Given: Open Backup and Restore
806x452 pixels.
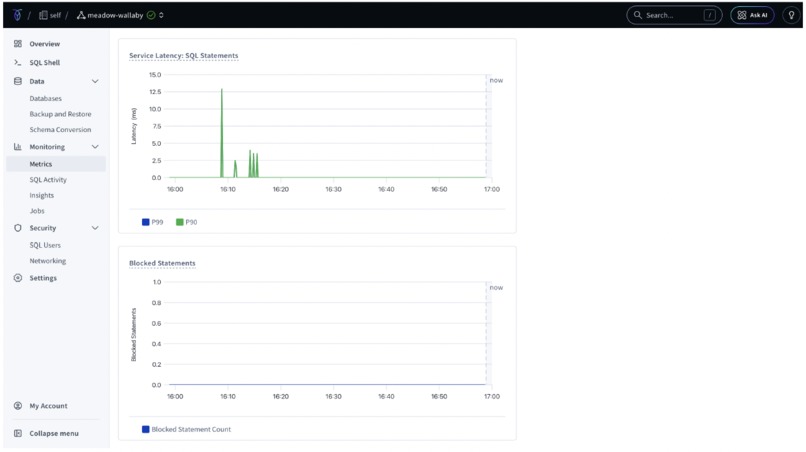Looking at the screenshot, I should click(x=60, y=114).
